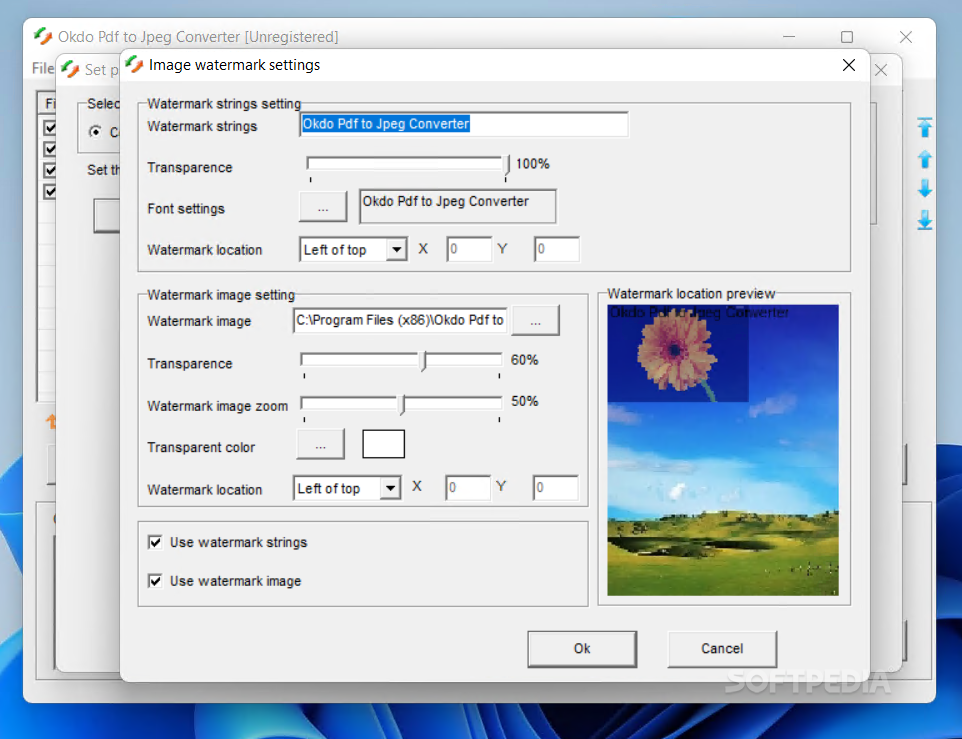
Task: Click Move to top arrow in main window
Action: [x=925, y=128]
